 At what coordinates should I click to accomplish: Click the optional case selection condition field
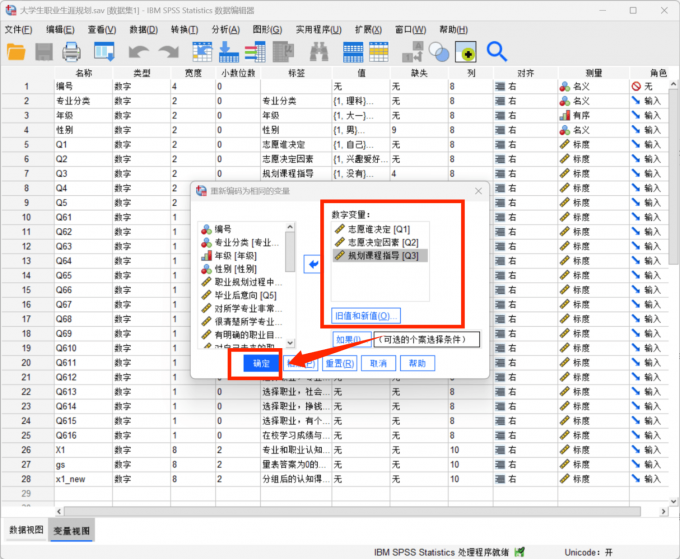pos(427,340)
